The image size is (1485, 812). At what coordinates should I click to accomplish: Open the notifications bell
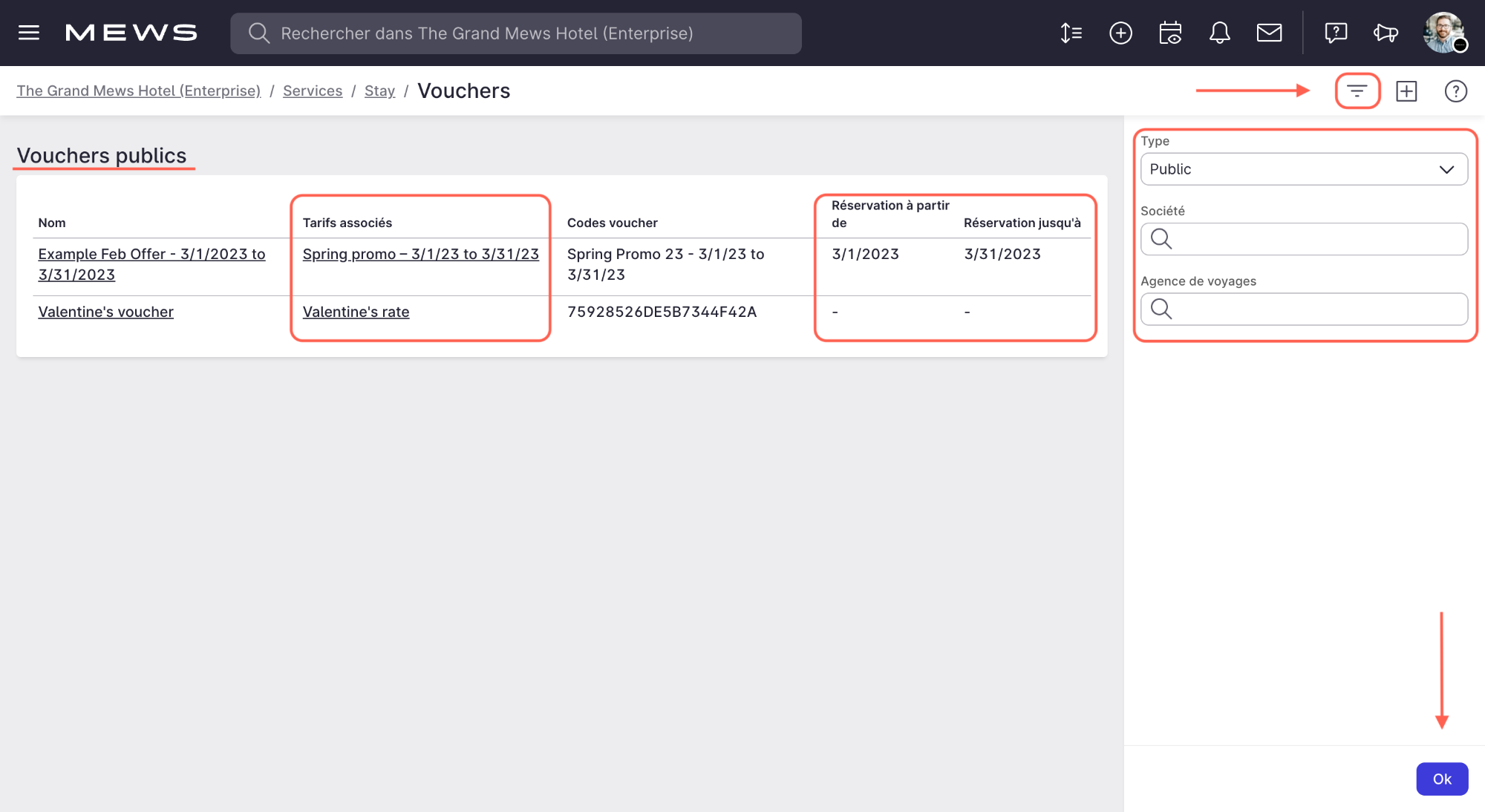tap(1219, 33)
